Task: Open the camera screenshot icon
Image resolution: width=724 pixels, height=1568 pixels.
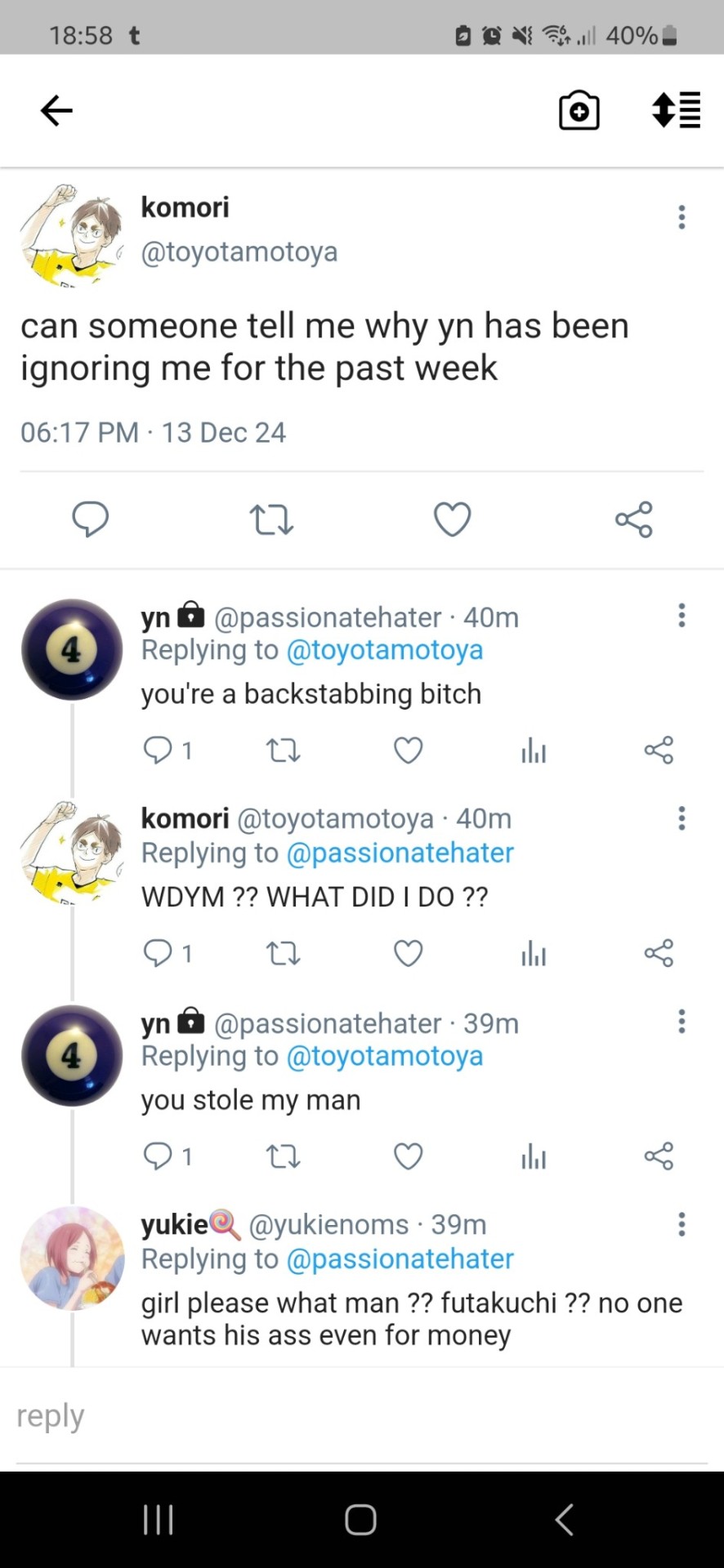Action: (579, 110)
